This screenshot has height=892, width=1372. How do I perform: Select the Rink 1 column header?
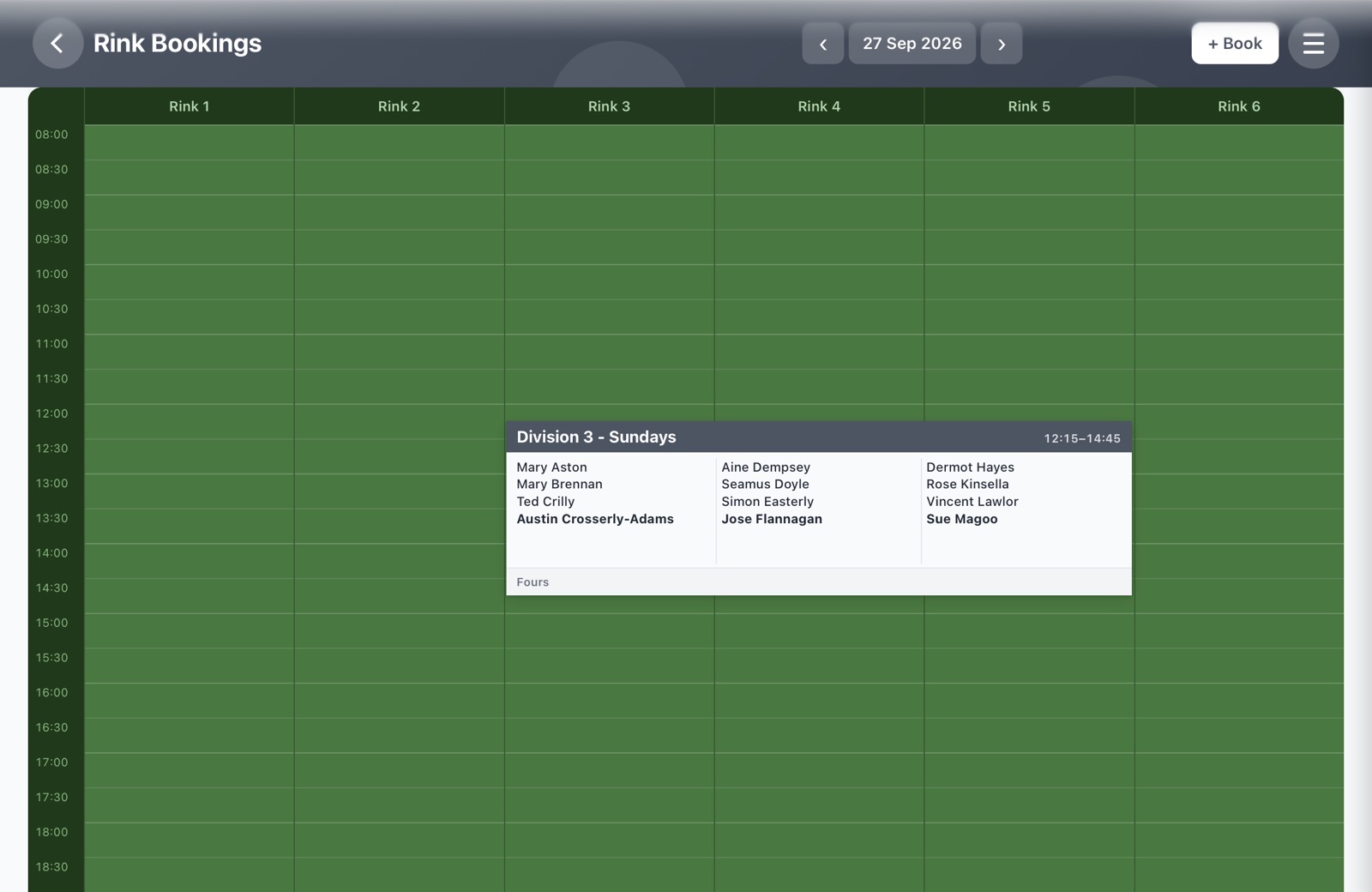(x=189, y=106)
